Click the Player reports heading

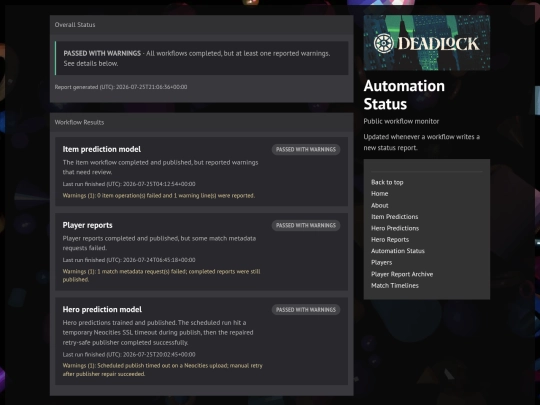(x=87, y=225)
